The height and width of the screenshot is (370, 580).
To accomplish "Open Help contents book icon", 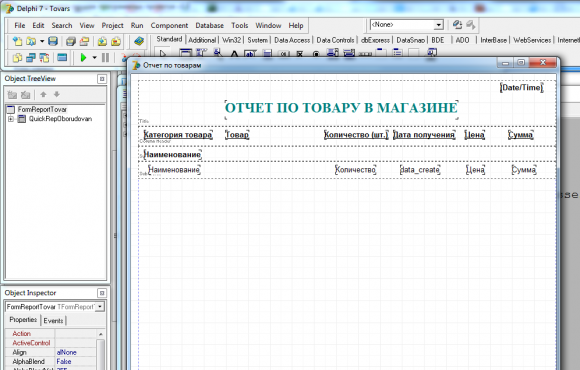I will [x=139, y=41].
